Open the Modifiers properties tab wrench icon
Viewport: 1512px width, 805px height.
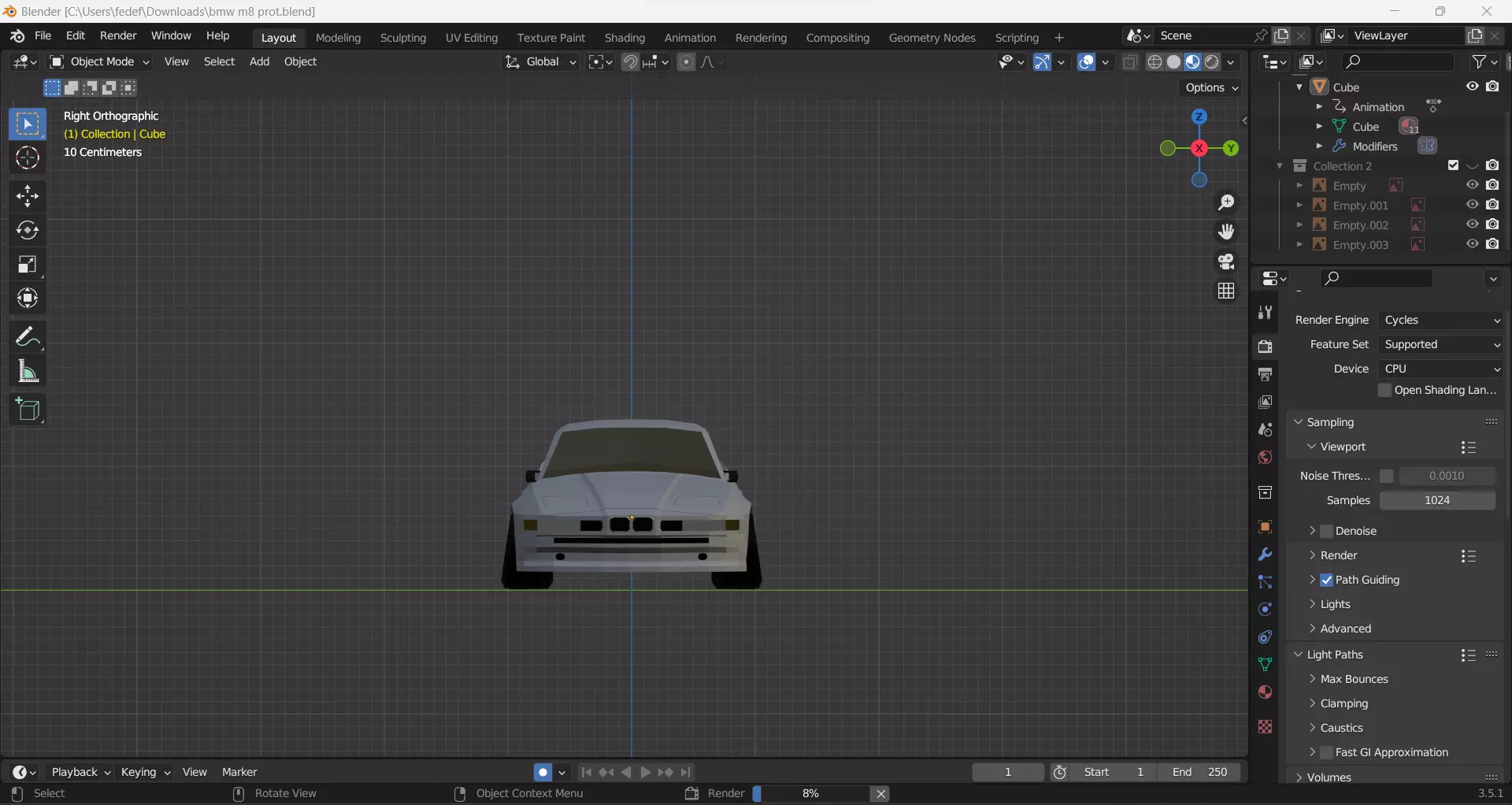click(1265, 555)
